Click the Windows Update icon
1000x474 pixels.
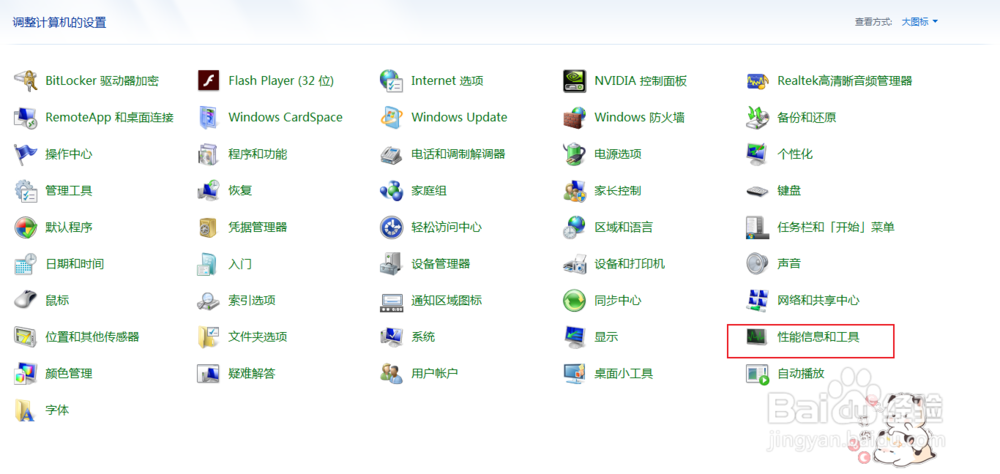point(391,117)
